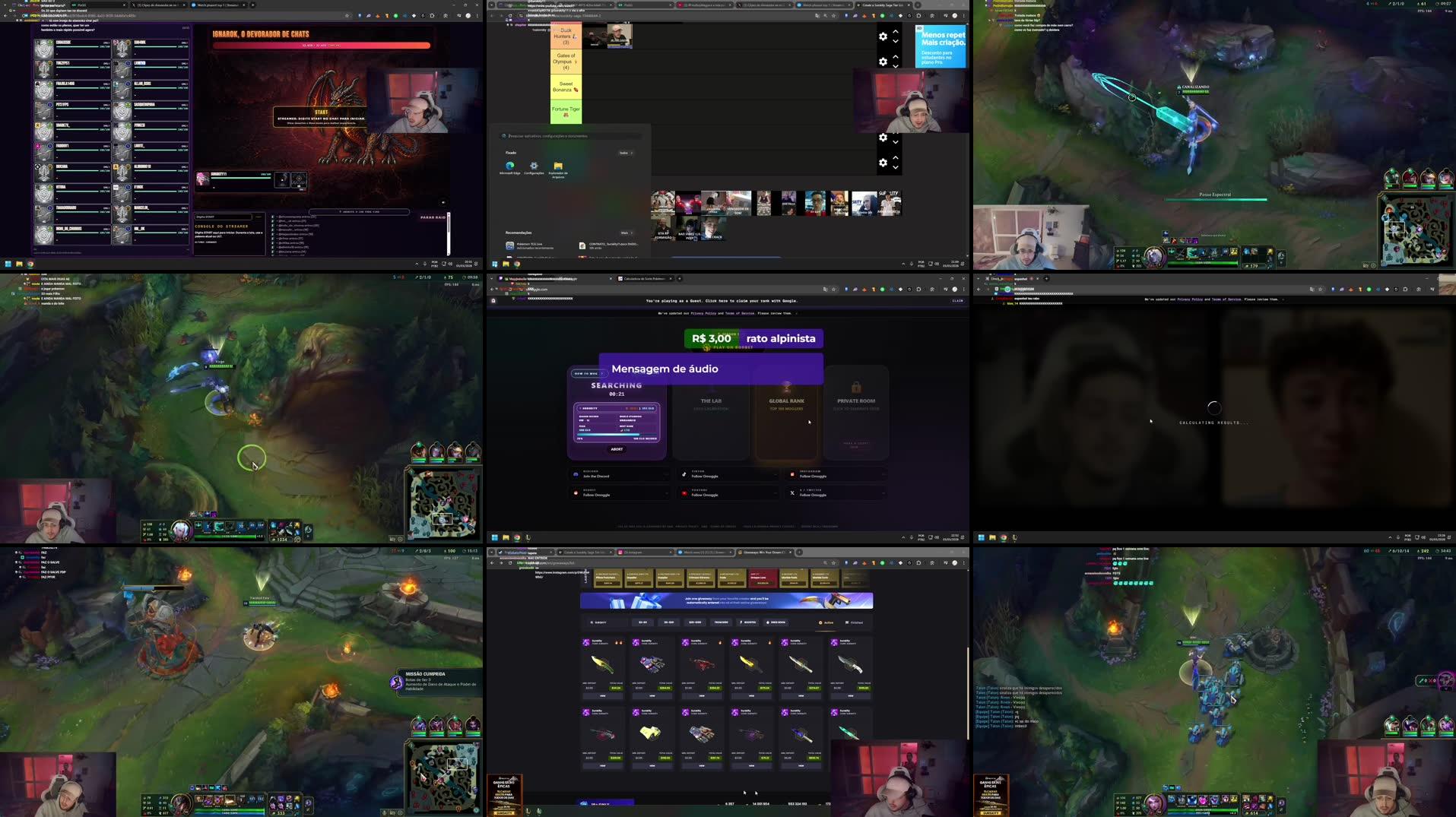1456x817 pixels.
Task: Open settings gear for Gates of Olympus row
Action: pos(883,62)
